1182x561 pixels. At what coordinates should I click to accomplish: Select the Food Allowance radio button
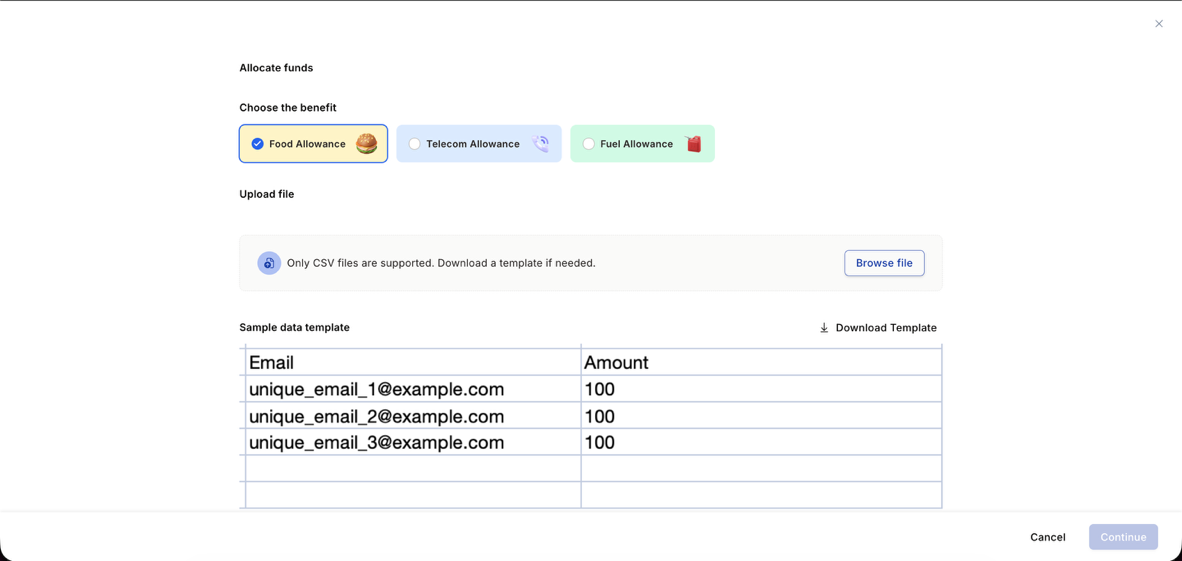click(258, 144)
